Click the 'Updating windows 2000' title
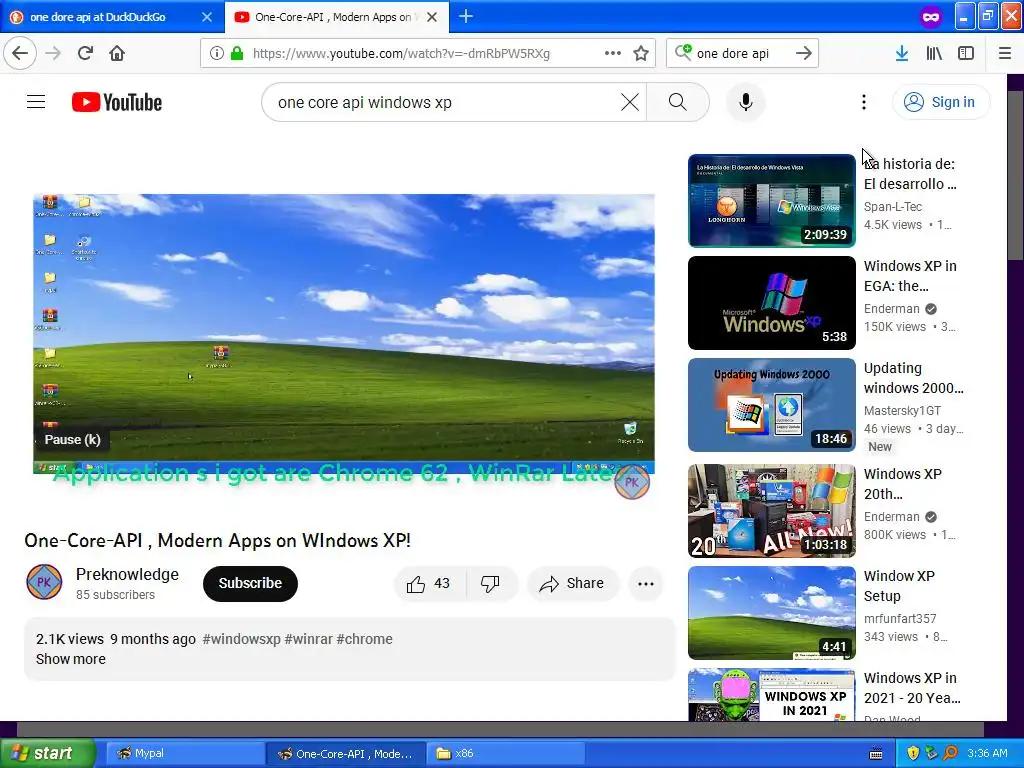This screenshot has width=1024, height=768. (914, 378)
